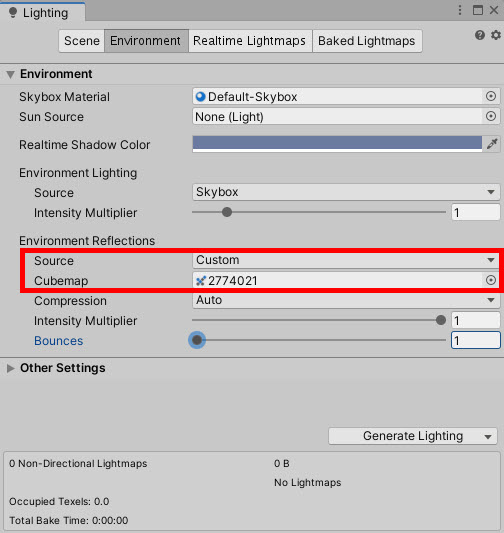Open Generate Lighting dropdown arrow
This screenshot has width=504, height=533.
click(488, 436)
